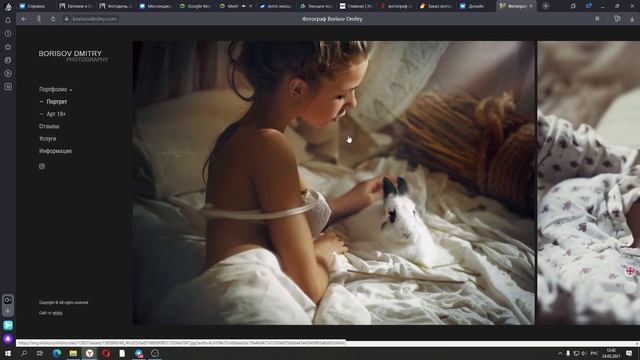Click the microphone icon in system tray

(x=568, y=353)
